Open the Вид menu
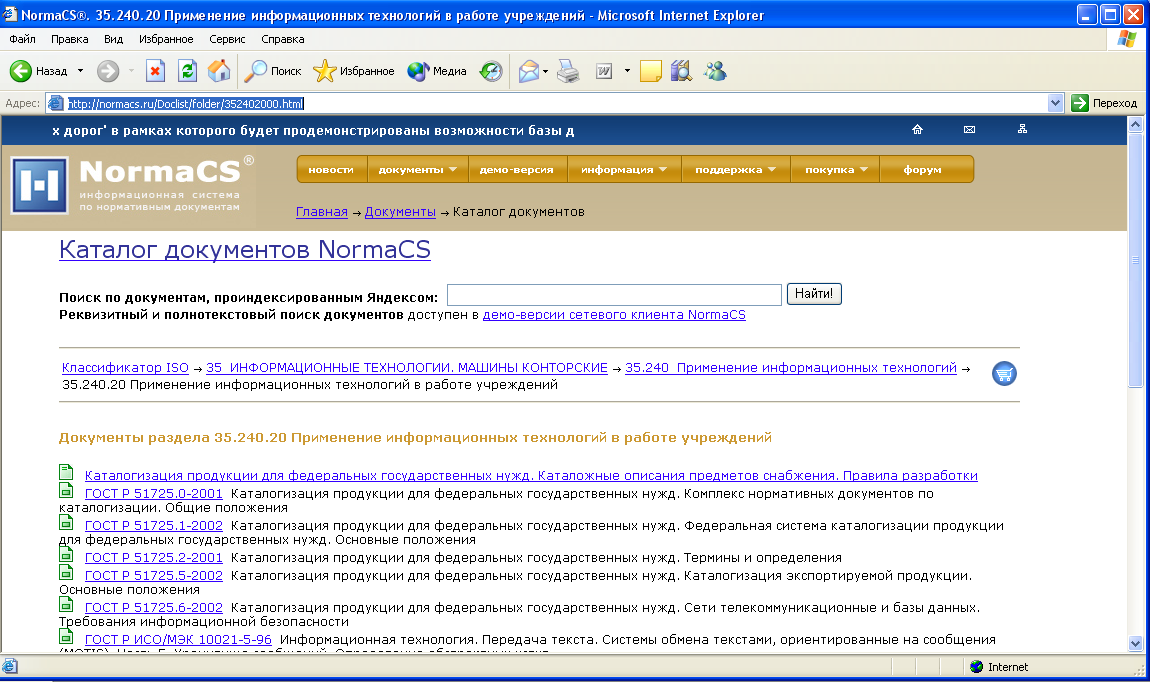The width and height of the screenshot is (1150, 682). [114, 39]
